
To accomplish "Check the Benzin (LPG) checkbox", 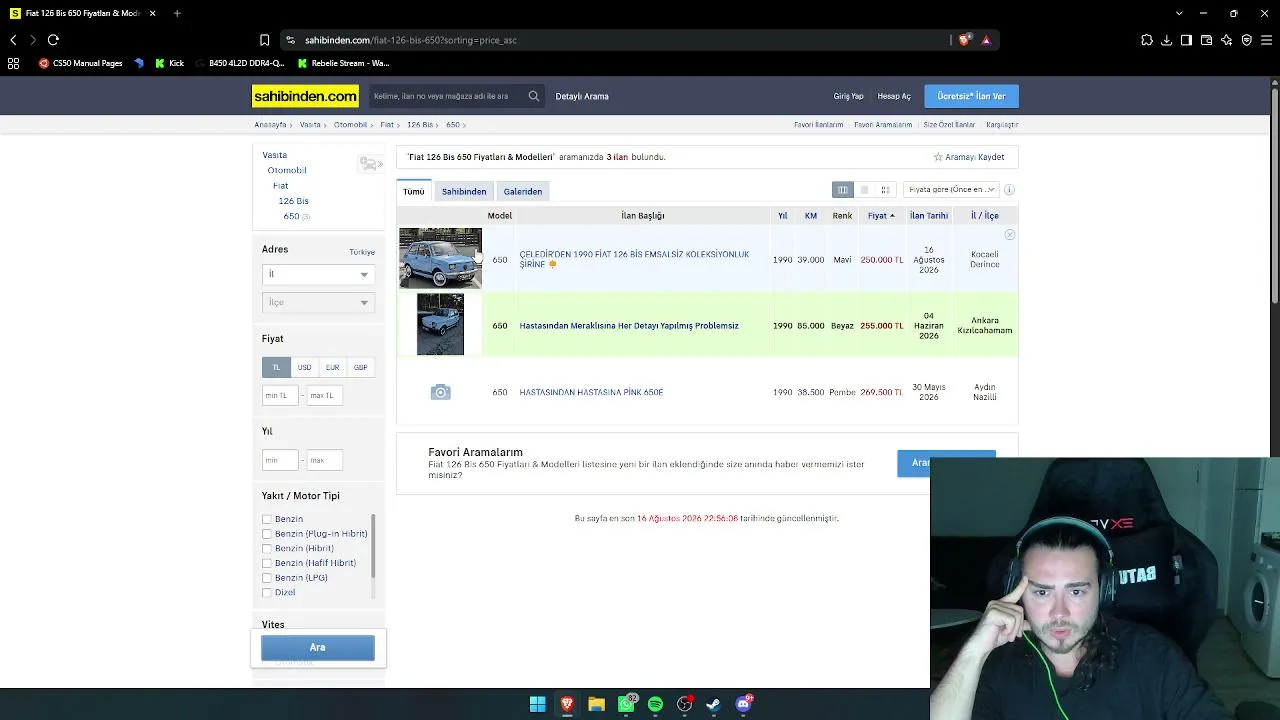I will pos(267,578).
